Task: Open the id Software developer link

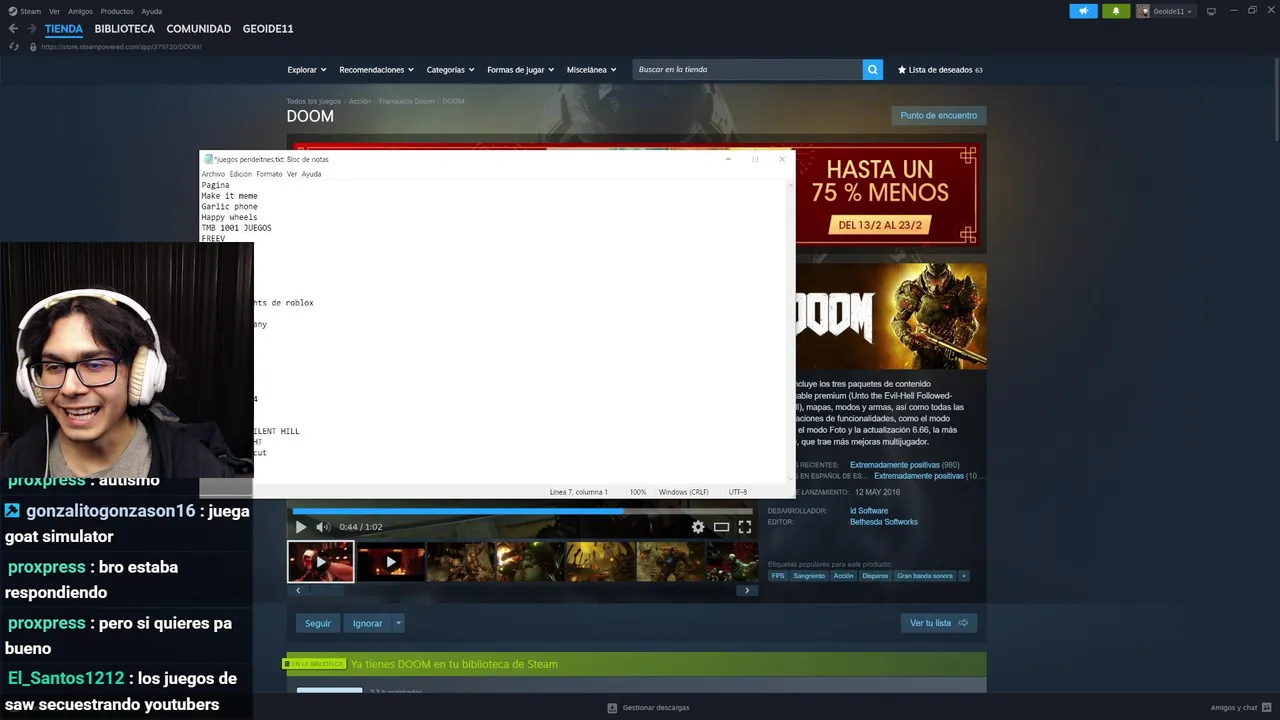Action: point(868,511)
